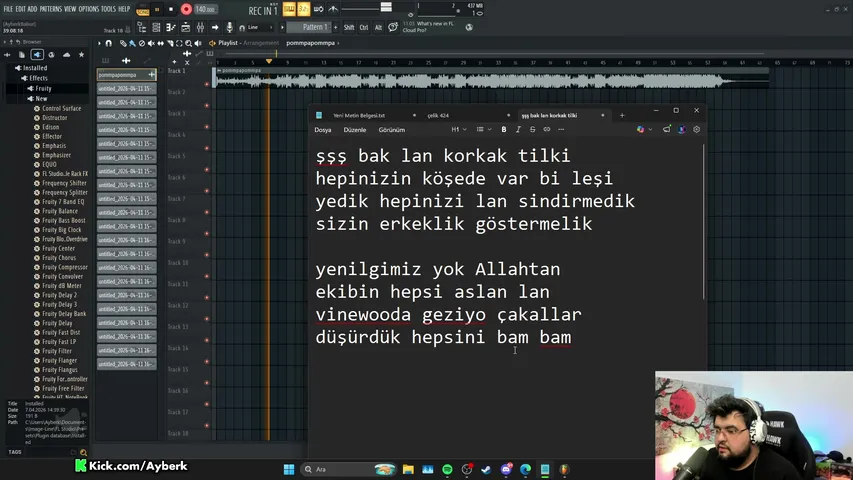Open the Pattern 1 selector
This screenshot has height=480, width=853.
coord(309,27)
